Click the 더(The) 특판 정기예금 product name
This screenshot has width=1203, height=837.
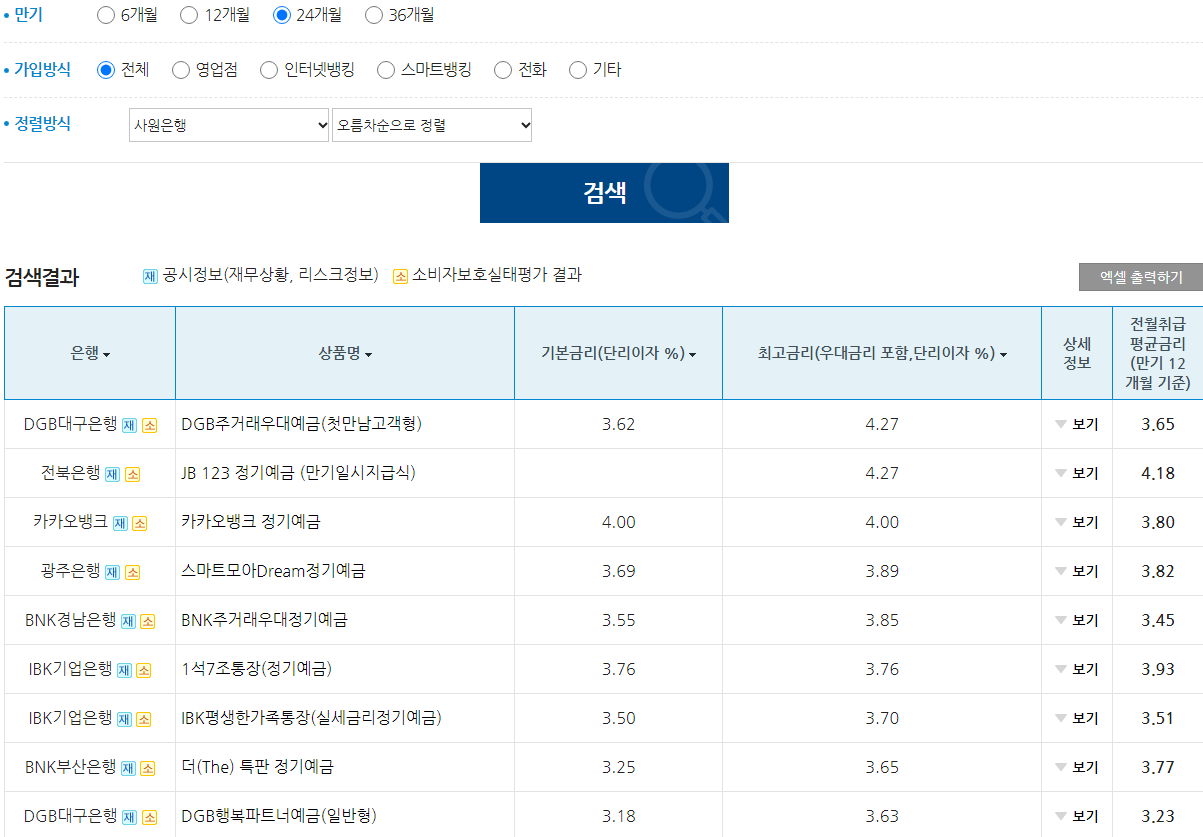click(257, 767)
